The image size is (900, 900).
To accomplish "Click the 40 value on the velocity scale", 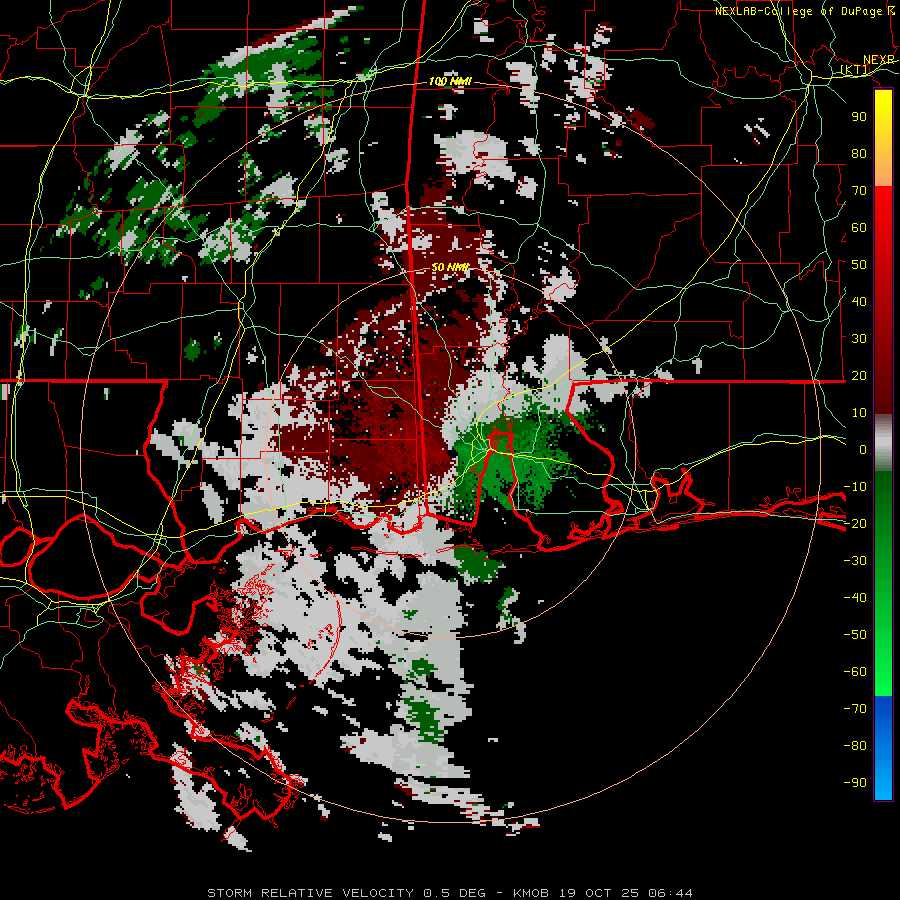I will point(859,301).
